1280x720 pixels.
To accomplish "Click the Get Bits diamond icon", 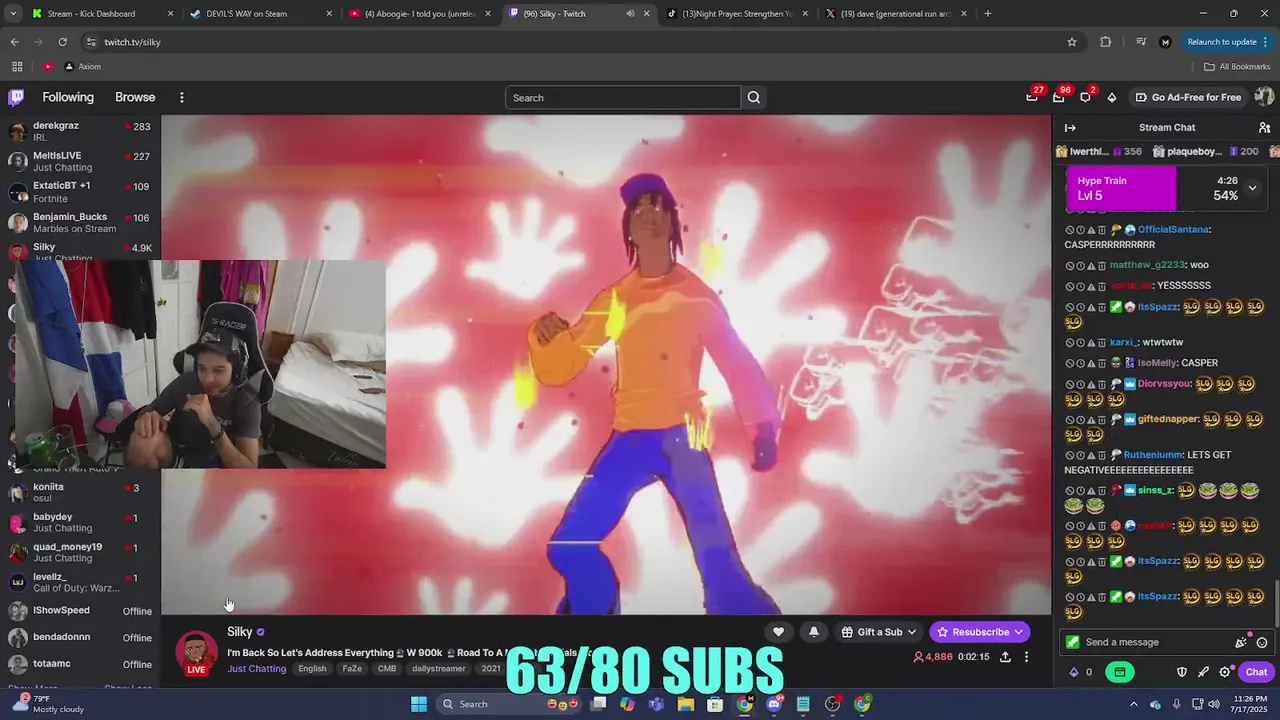I will 1112,97.
